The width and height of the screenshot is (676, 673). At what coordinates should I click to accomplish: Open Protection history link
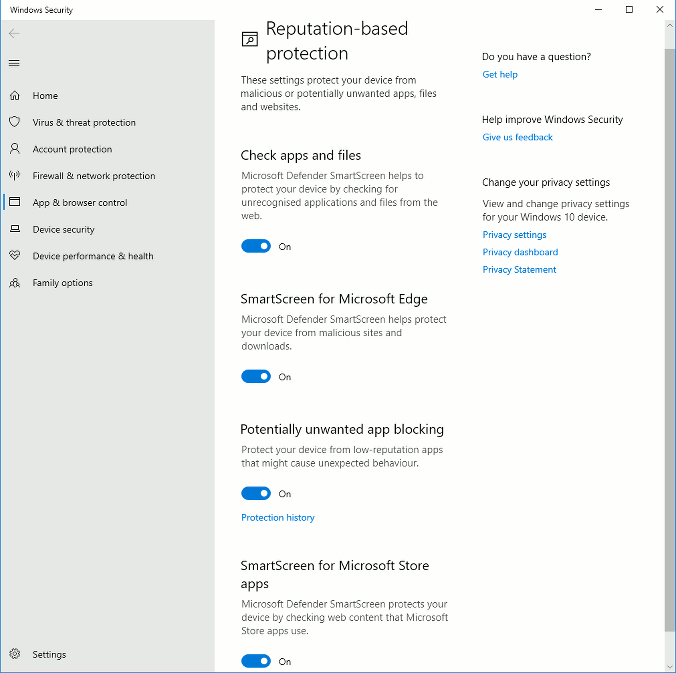[x=278, y=517]
